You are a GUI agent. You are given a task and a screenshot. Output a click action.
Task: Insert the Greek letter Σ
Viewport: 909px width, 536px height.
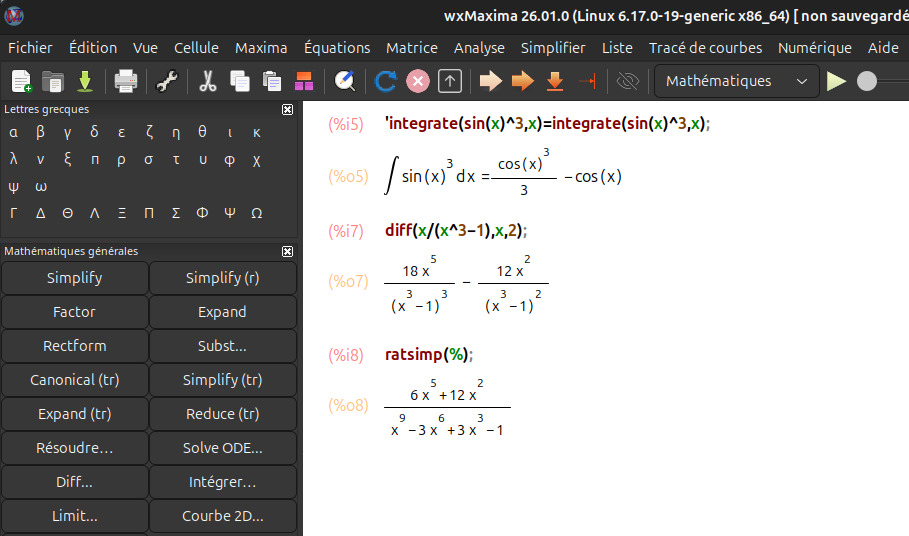tap(175, 212)
